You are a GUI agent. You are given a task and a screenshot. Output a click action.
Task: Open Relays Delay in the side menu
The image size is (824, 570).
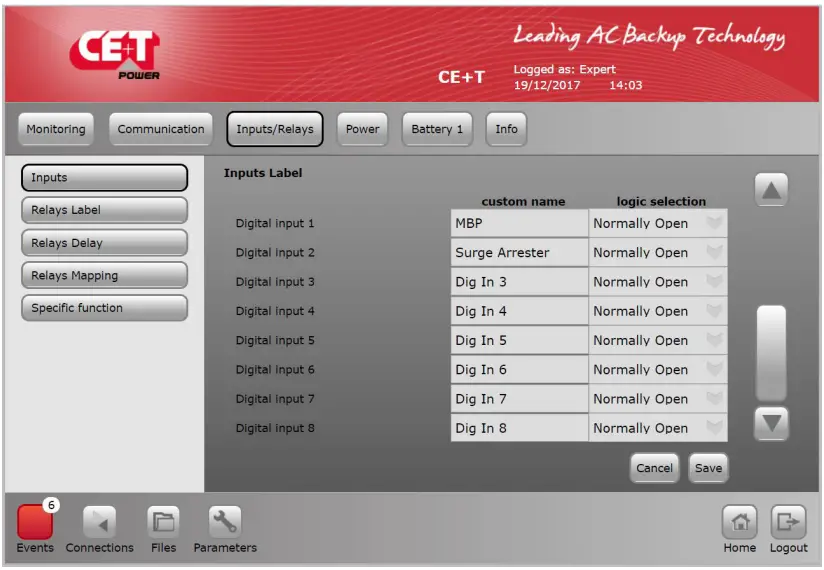point(105,243)
